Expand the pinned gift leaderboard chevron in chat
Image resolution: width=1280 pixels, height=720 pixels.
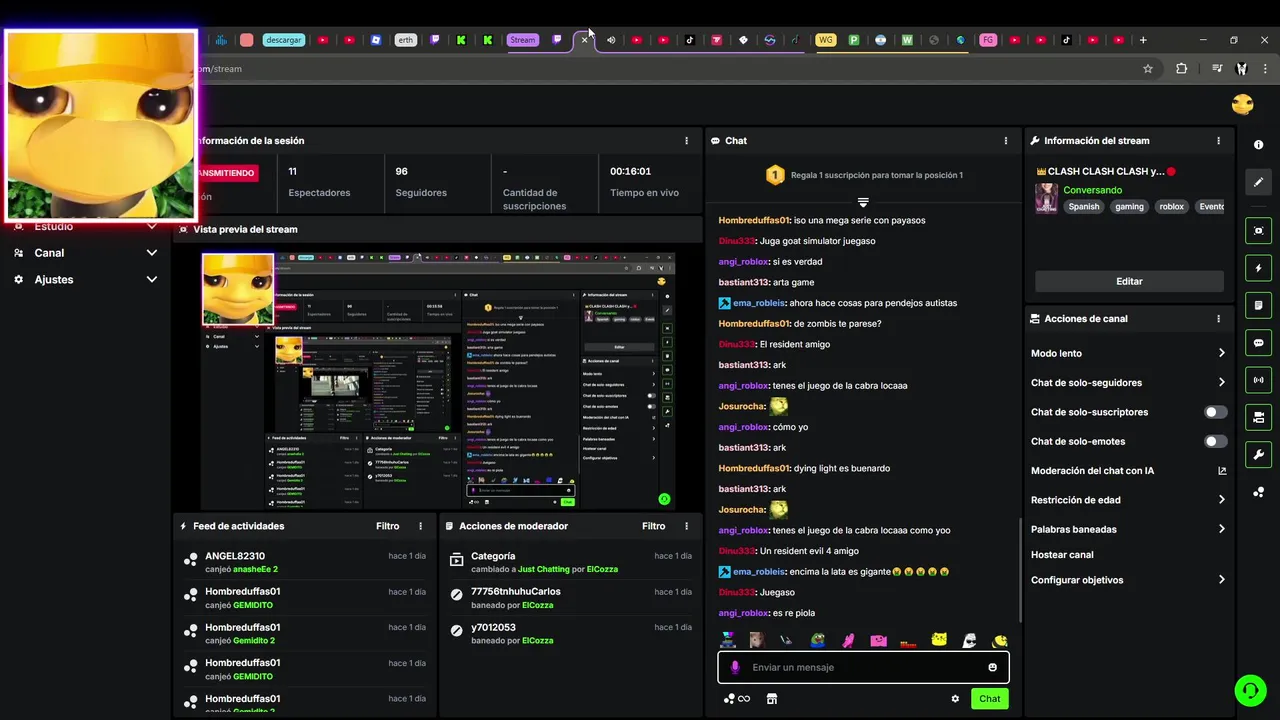863,202
